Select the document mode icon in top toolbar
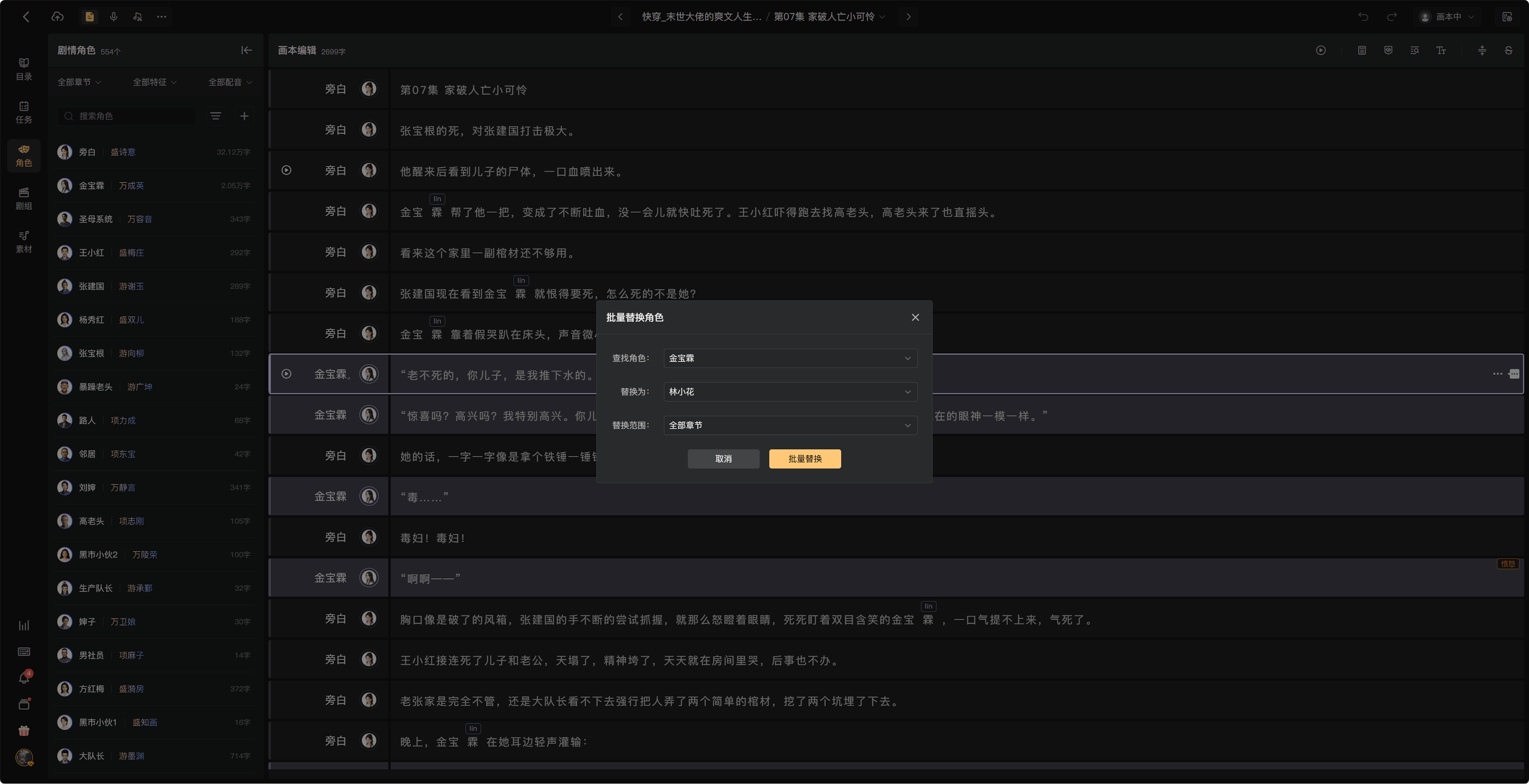 pos(90,17)
